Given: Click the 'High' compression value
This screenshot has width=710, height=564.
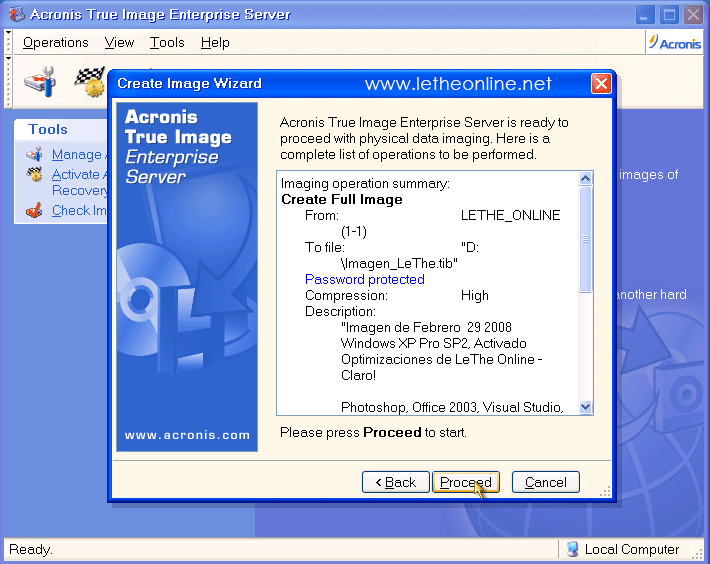Looking at the screenshot, I should tap(475, 296).
